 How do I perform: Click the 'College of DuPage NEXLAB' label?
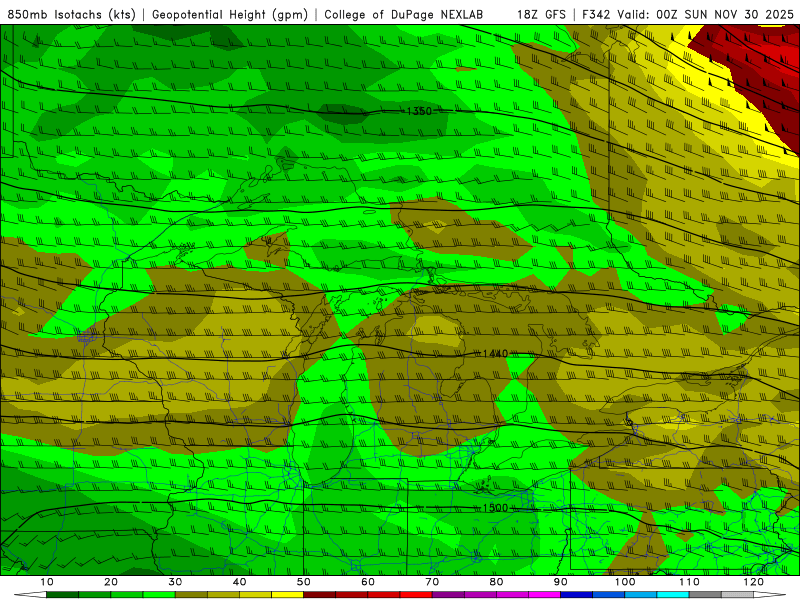[x=404, y=15]
